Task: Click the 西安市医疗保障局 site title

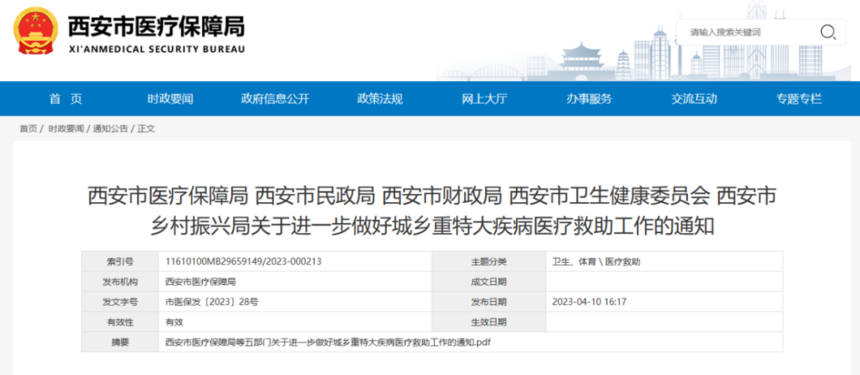Action: [156, 26]
